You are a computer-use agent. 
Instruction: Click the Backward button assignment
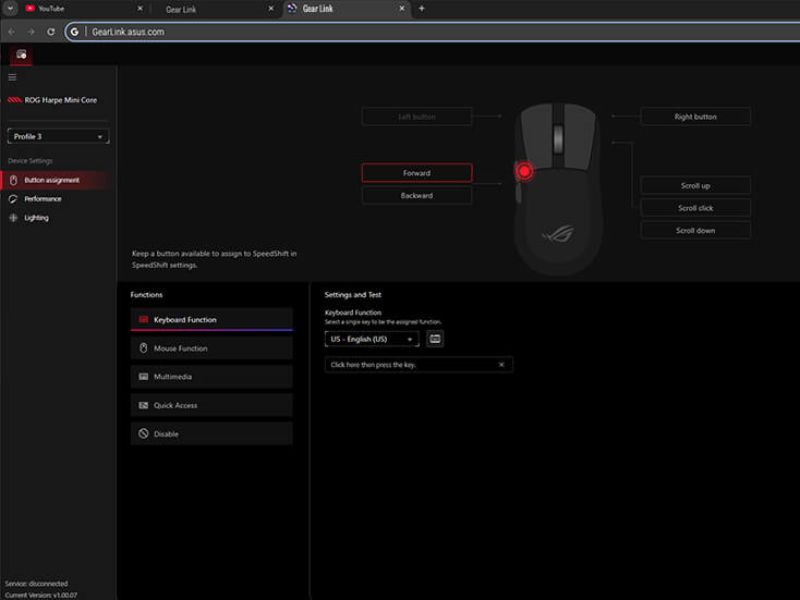(x=417, y=194)
